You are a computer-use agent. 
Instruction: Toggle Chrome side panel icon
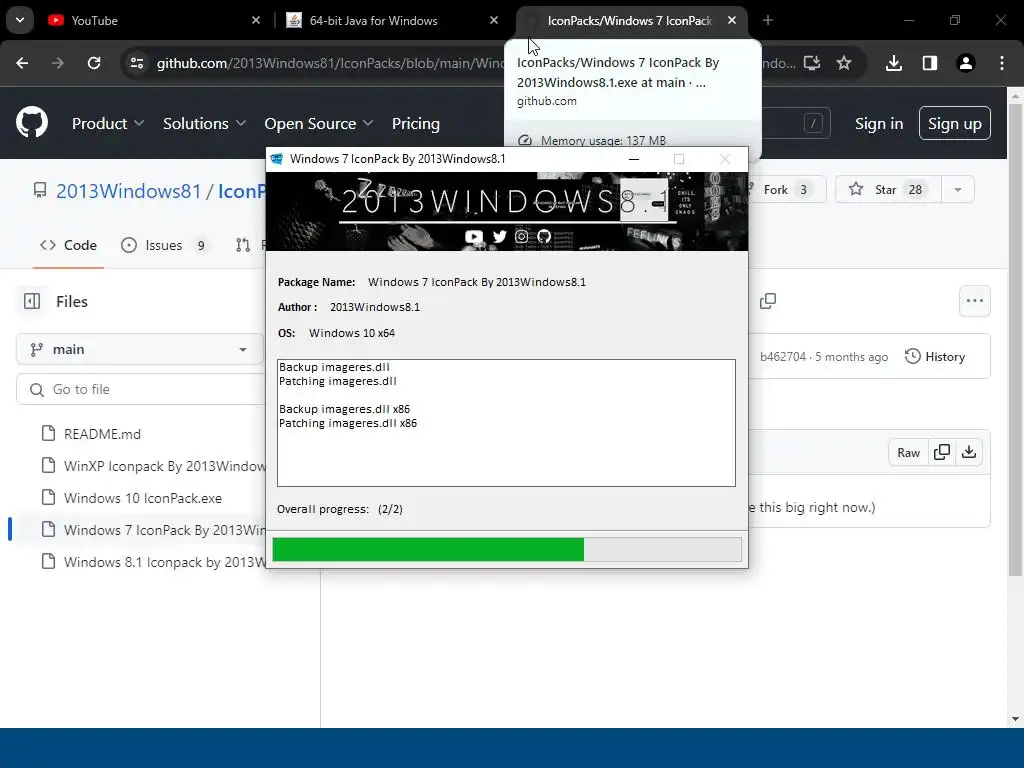(x=930, y=63)
